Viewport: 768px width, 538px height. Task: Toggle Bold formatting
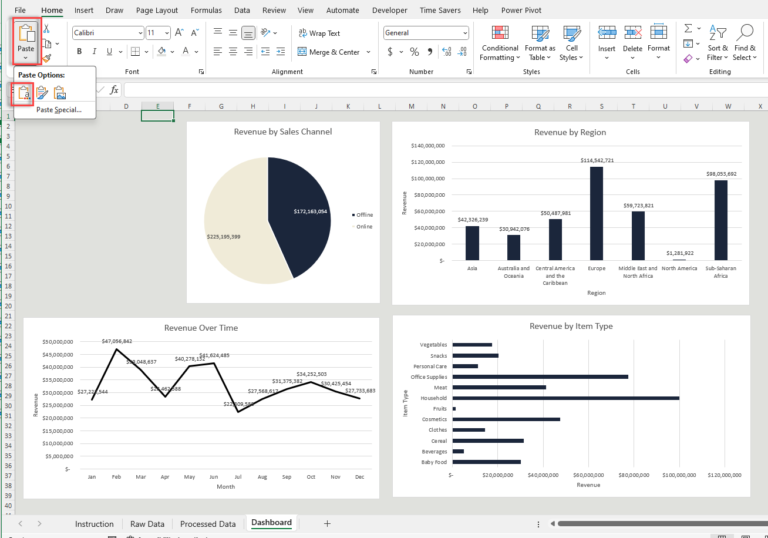point(79,51)
